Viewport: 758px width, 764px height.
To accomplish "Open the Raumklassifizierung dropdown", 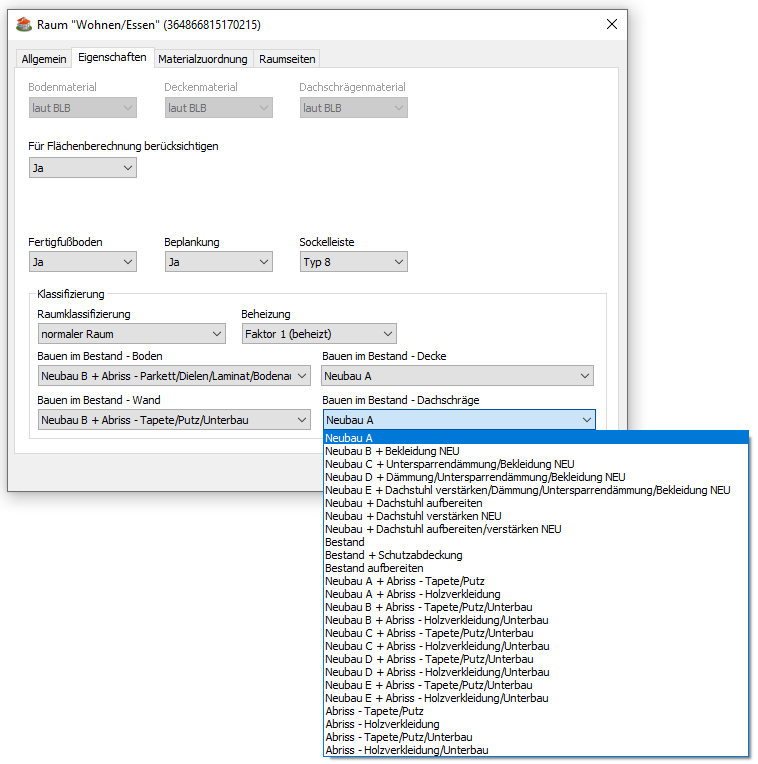I will coord(132,334).
